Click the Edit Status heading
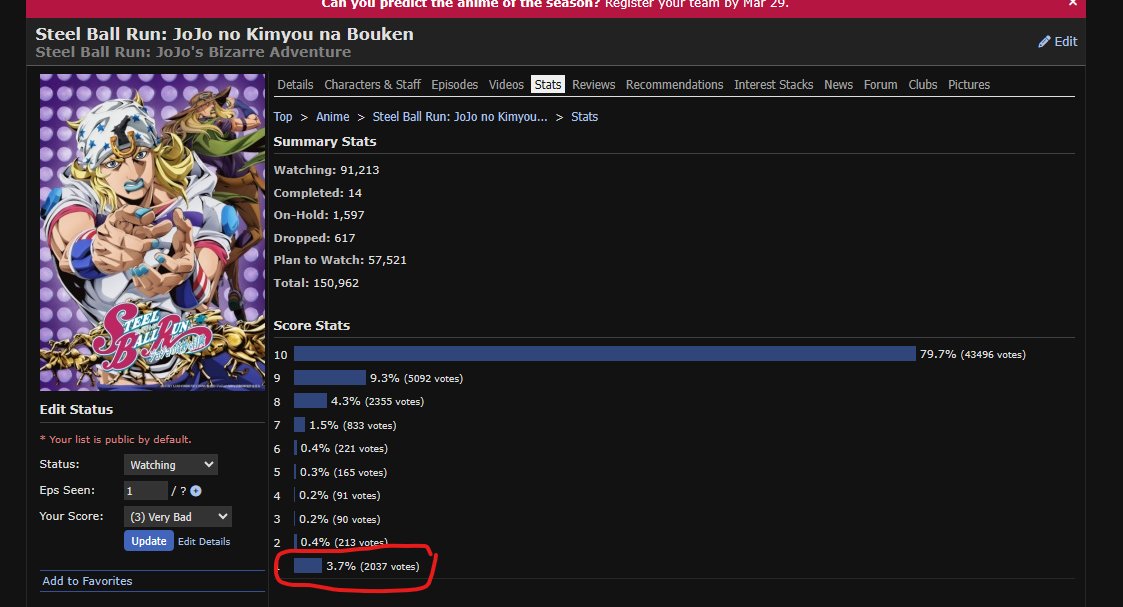 point(76,409)
